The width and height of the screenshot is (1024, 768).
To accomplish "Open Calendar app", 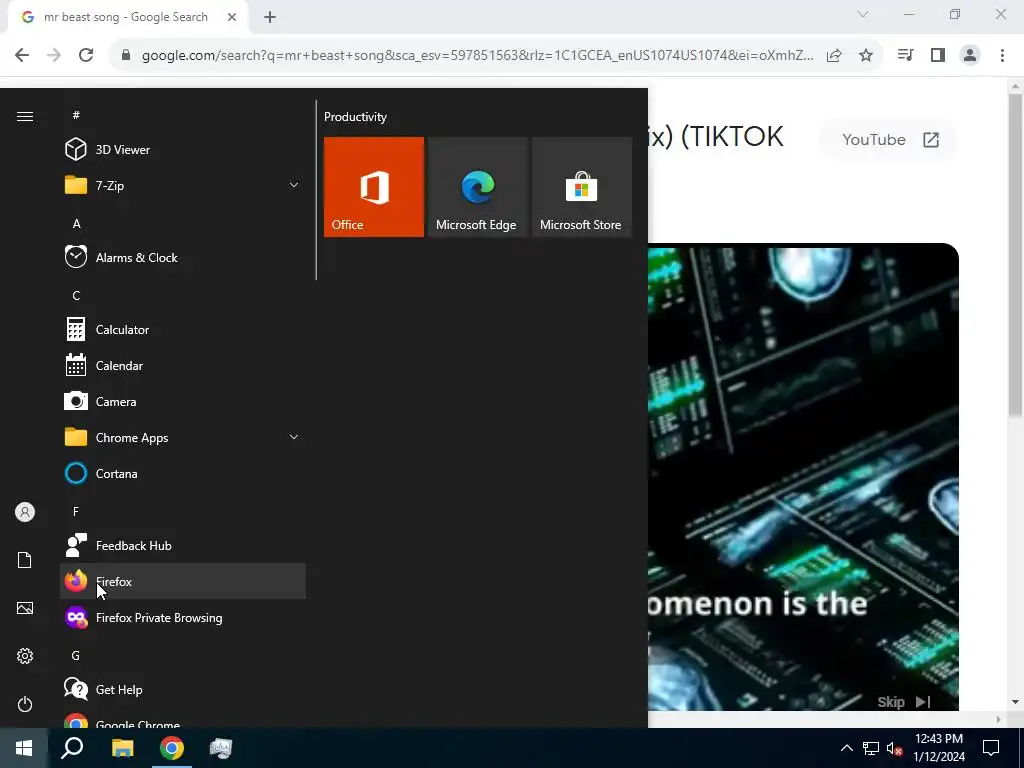I will point(182,366).
